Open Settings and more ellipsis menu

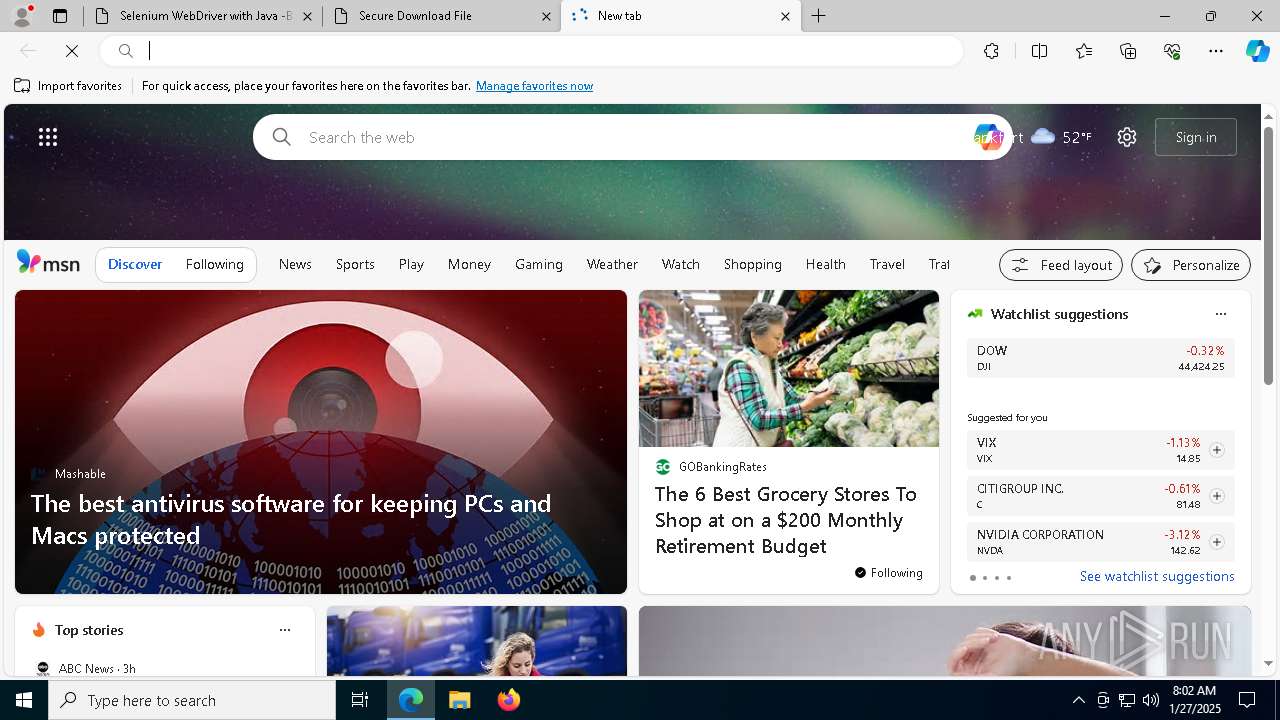[x=1216, y=51]
